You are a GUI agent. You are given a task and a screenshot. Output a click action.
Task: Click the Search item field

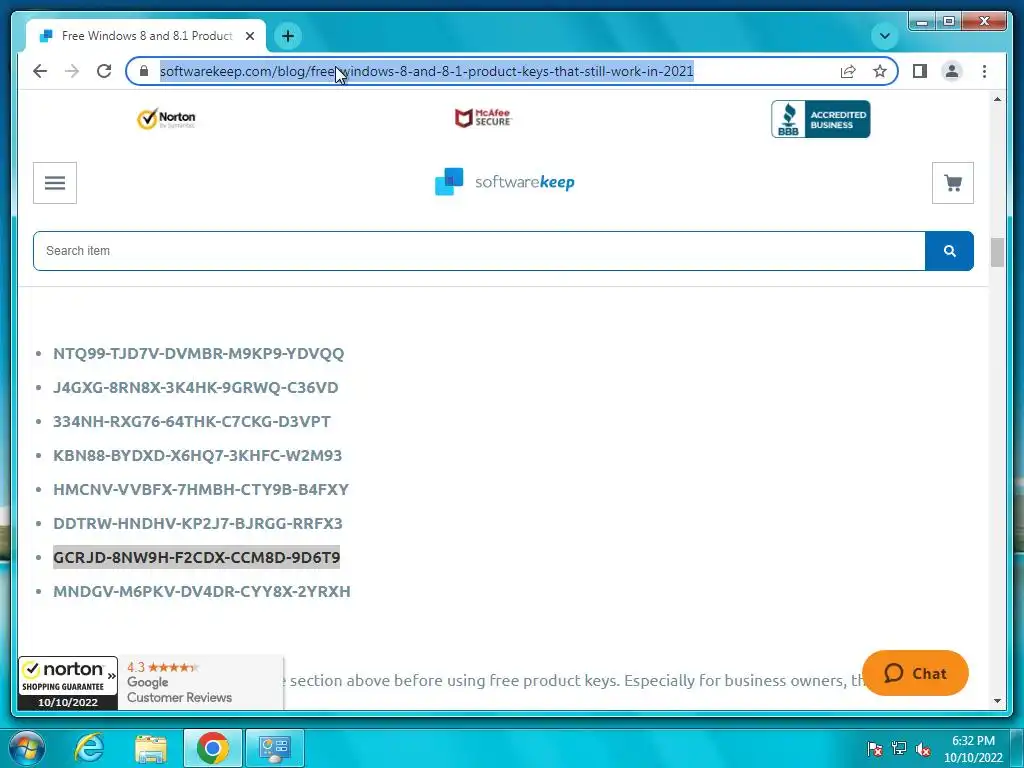point(479,251)
